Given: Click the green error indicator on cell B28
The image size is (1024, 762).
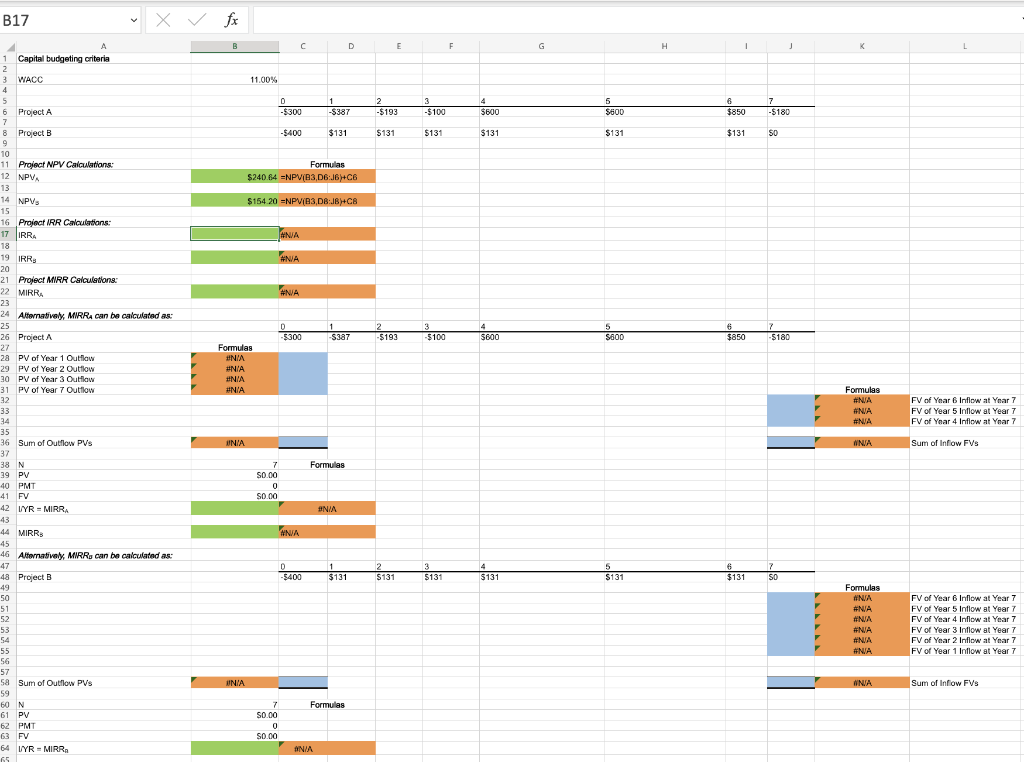Looking at the screenshot, I should click(194, 354).
